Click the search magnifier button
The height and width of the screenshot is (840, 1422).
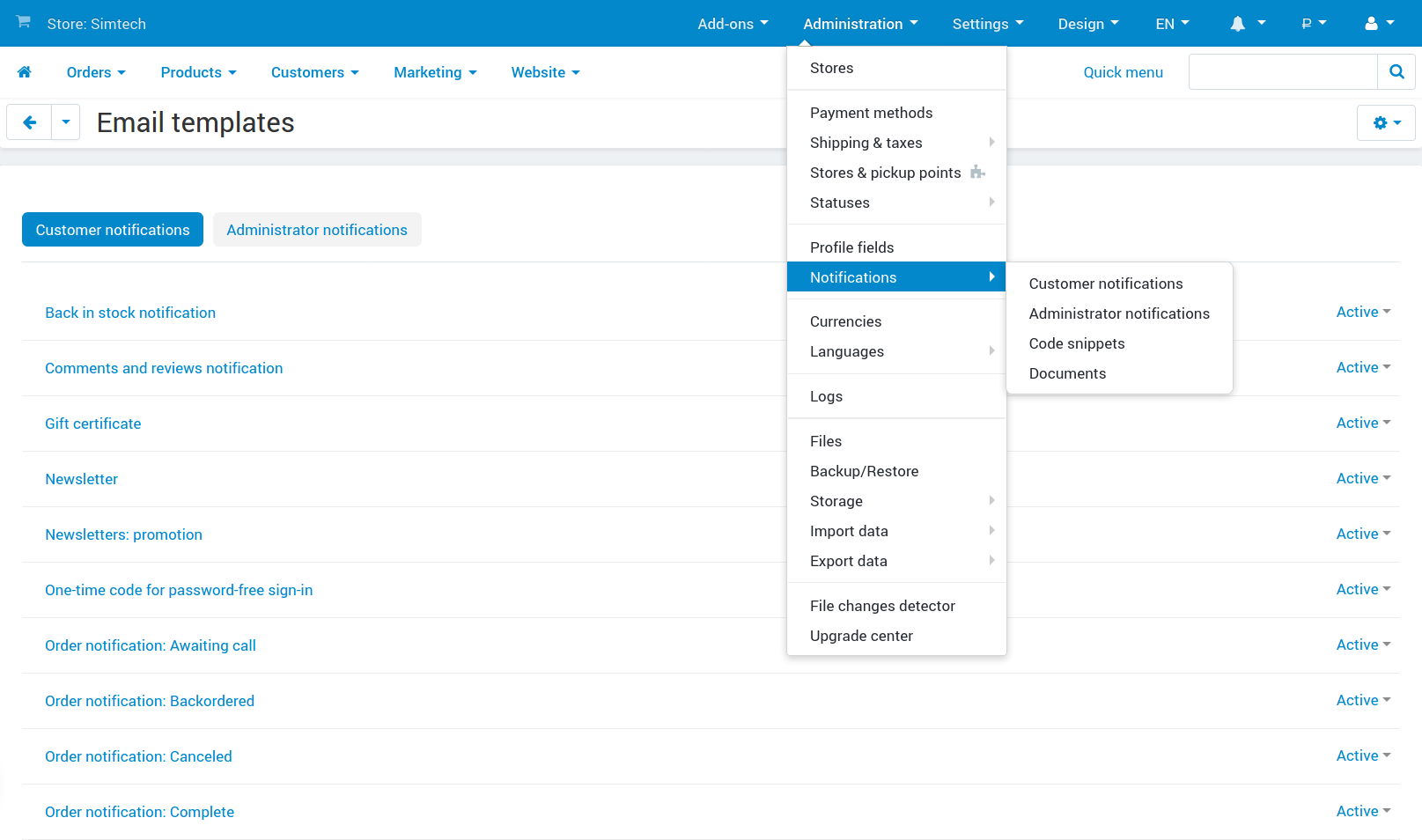coord(1396,72)
